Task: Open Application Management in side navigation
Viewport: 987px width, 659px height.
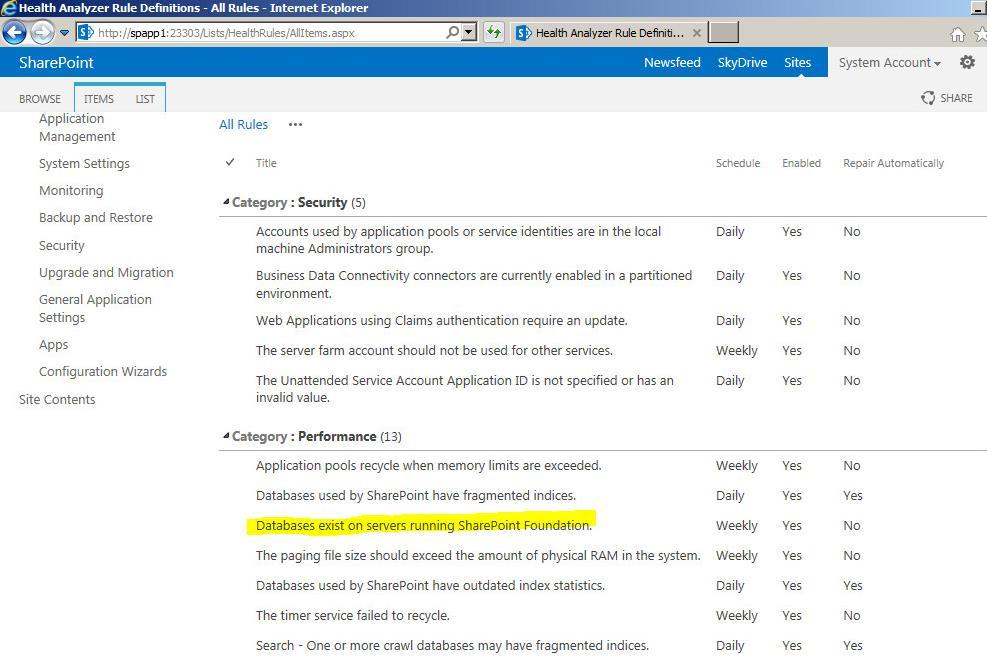Action: tap(77, 127)
